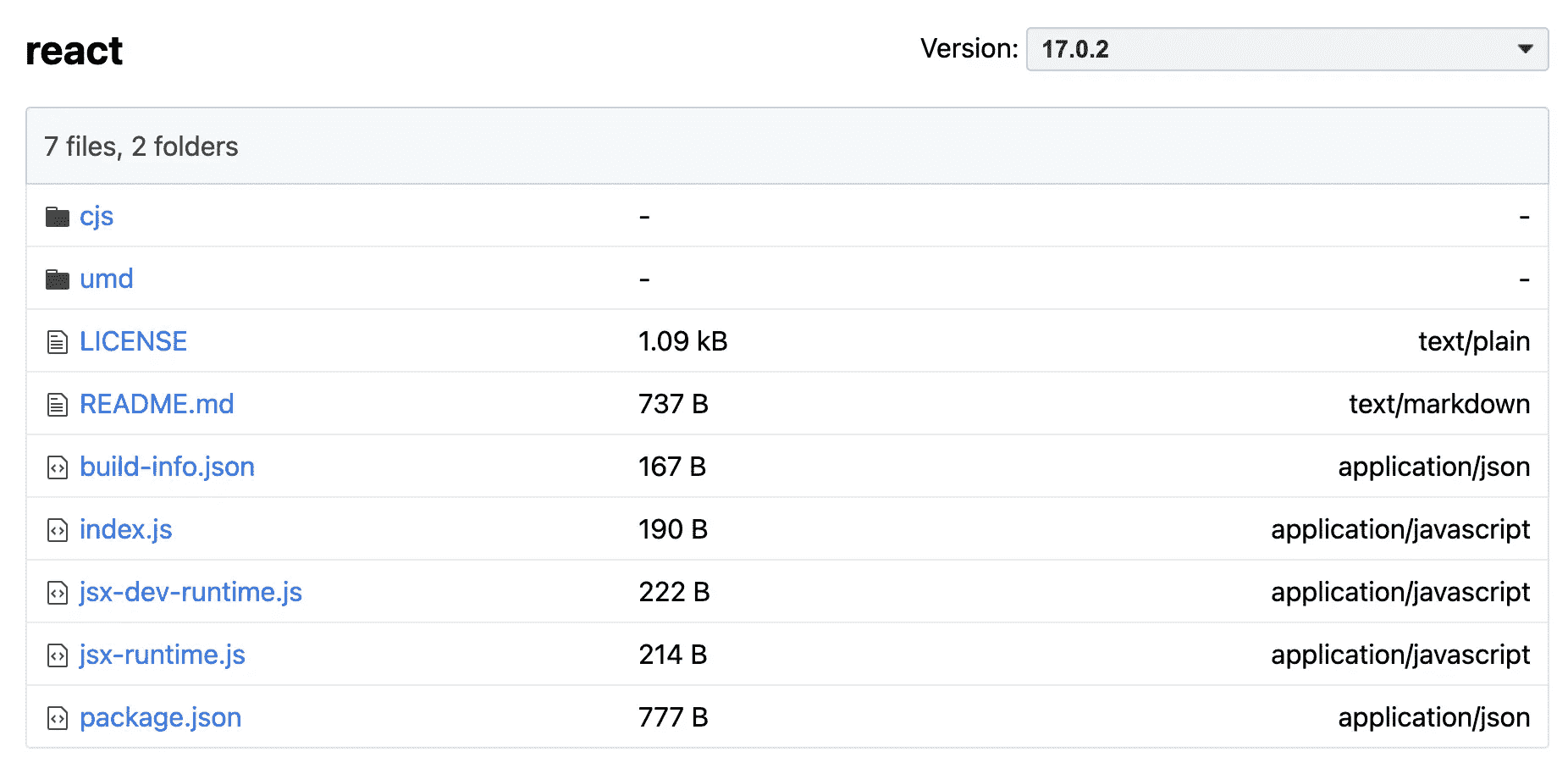Click the code file icon beside package.json
This screenshot has height=774, width=1568.
(57, 718)
